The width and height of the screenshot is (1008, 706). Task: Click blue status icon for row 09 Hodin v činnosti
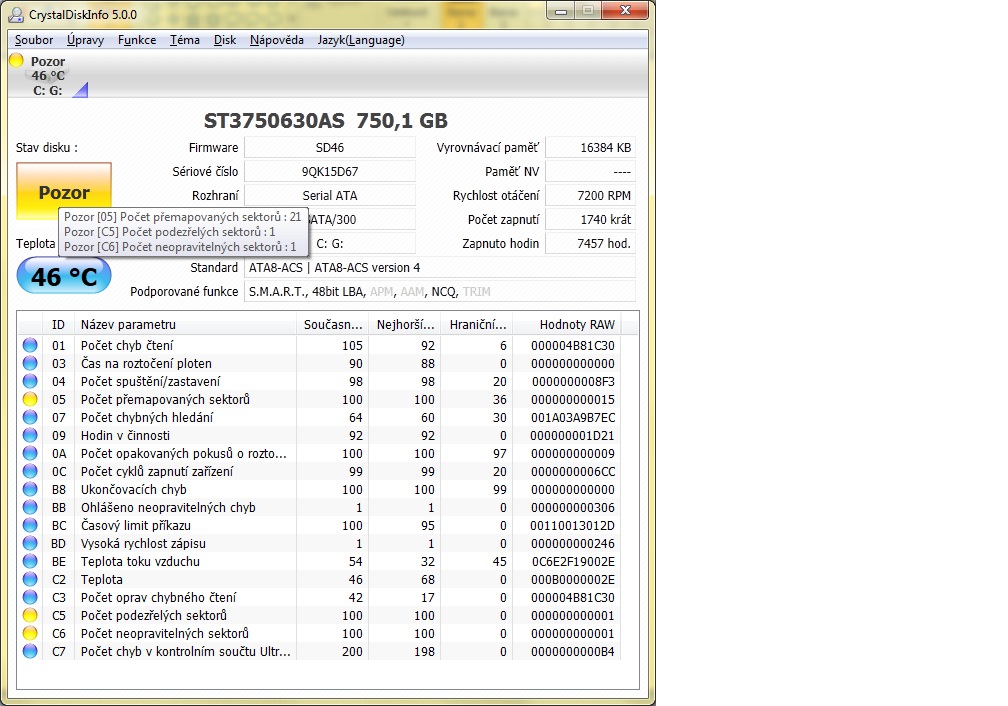(30, 435)
